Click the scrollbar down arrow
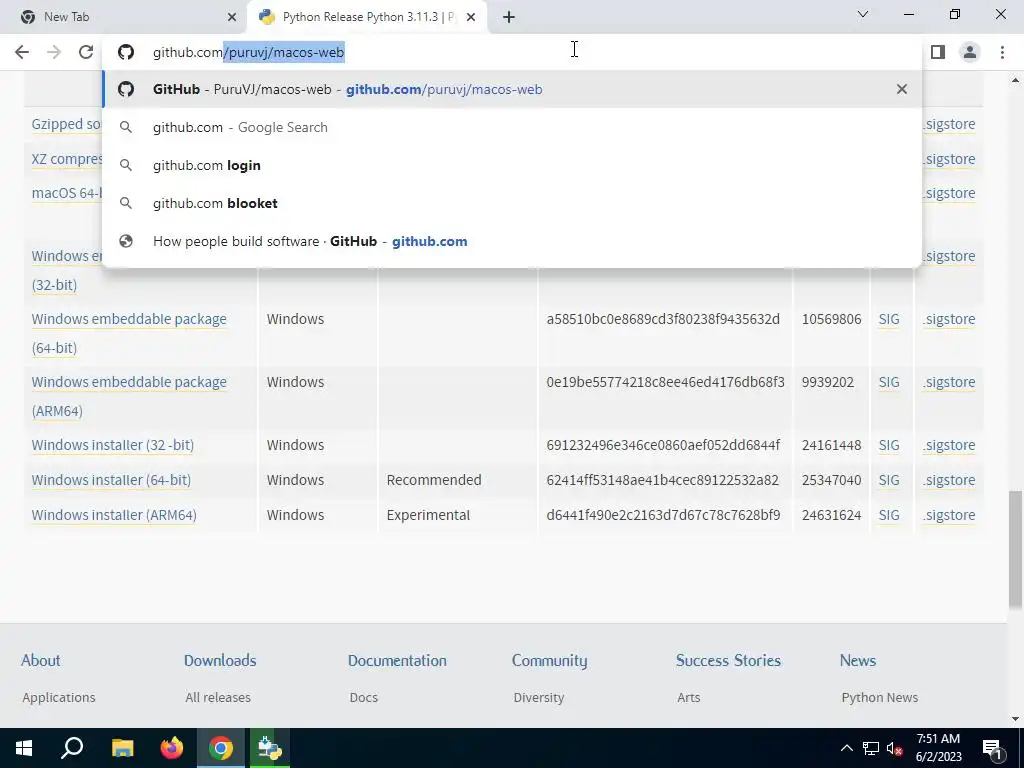Screen dimensions: 1024x768 (x=1015, y=719)
